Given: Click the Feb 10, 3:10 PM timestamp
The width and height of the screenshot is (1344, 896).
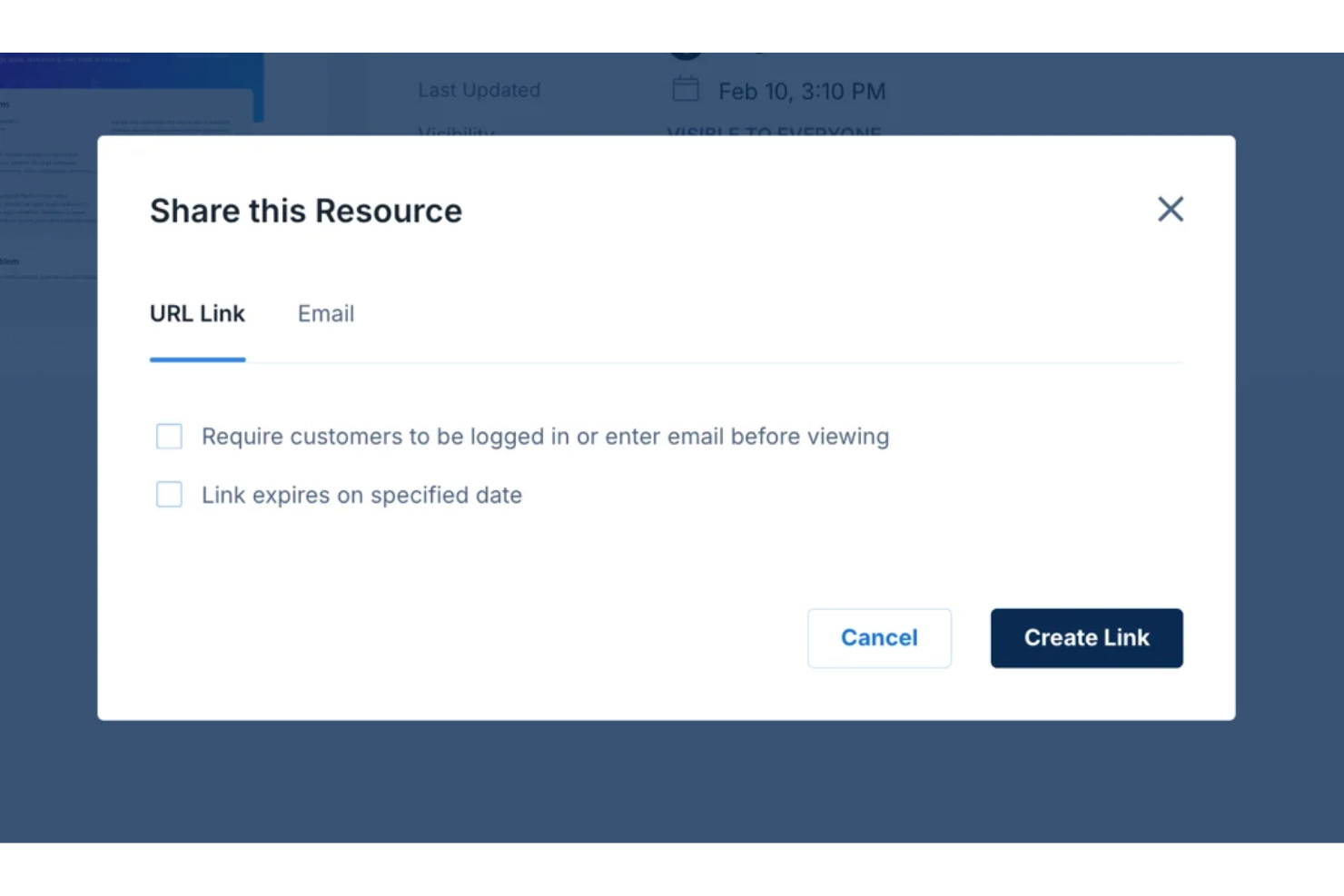Looking at the screenshot, I should (801, 91).
